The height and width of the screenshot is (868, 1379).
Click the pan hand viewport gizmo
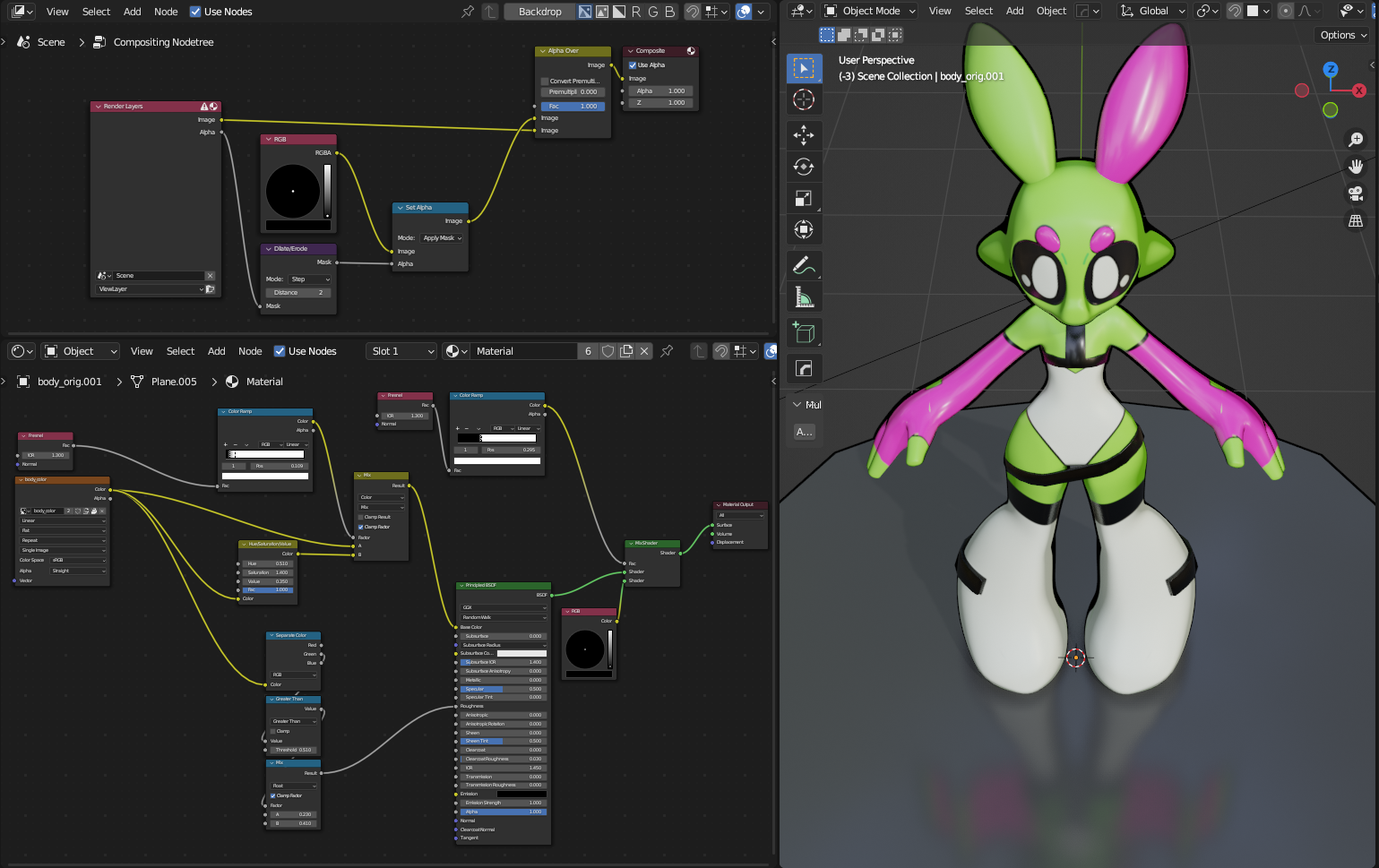point(1356,167)
